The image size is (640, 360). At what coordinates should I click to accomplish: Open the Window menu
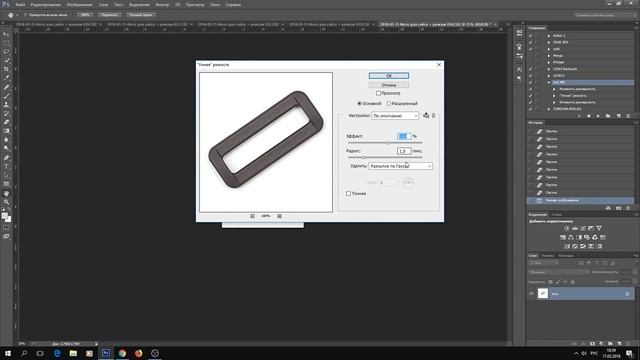point(215,4)
